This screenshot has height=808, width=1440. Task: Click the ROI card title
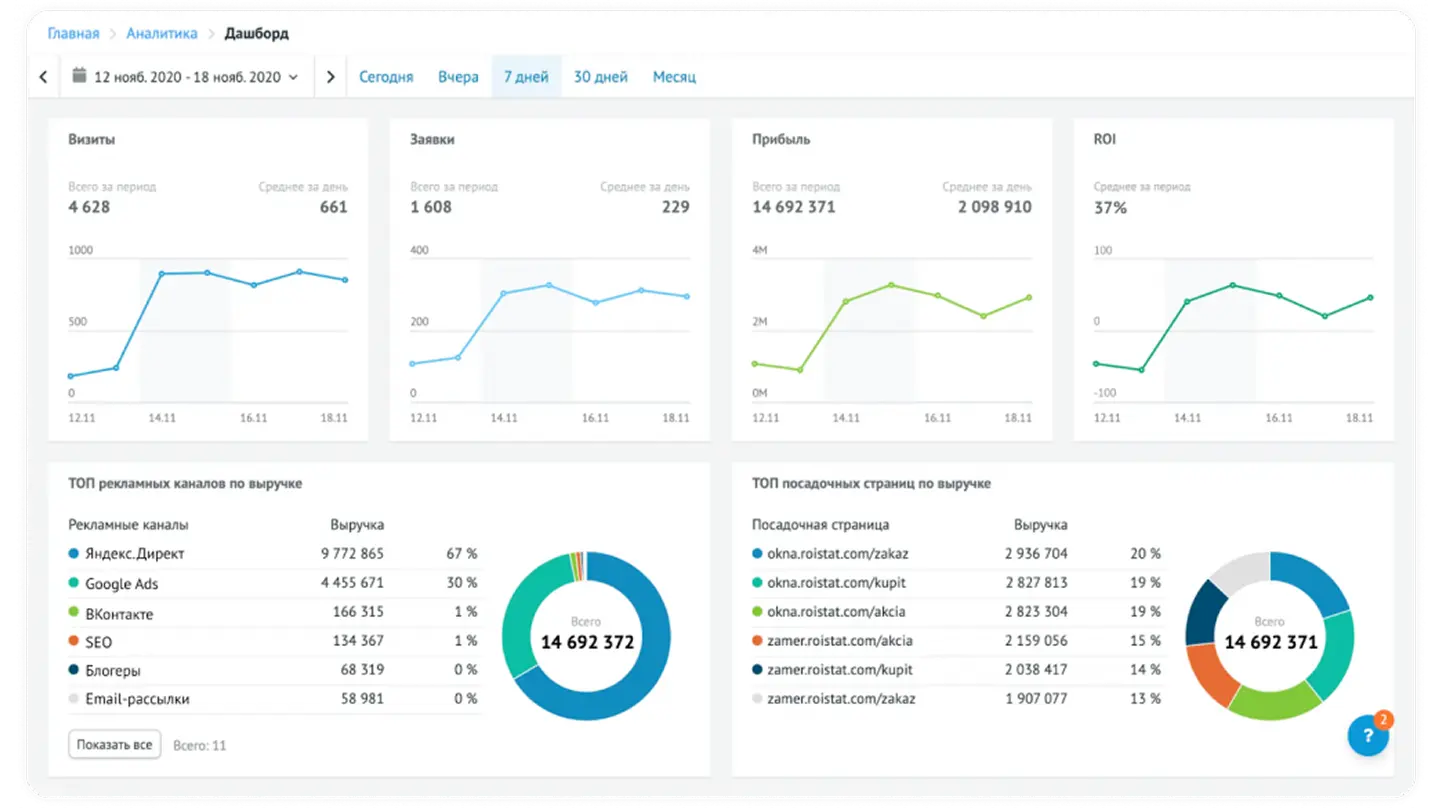click(x=1105, y=139)
